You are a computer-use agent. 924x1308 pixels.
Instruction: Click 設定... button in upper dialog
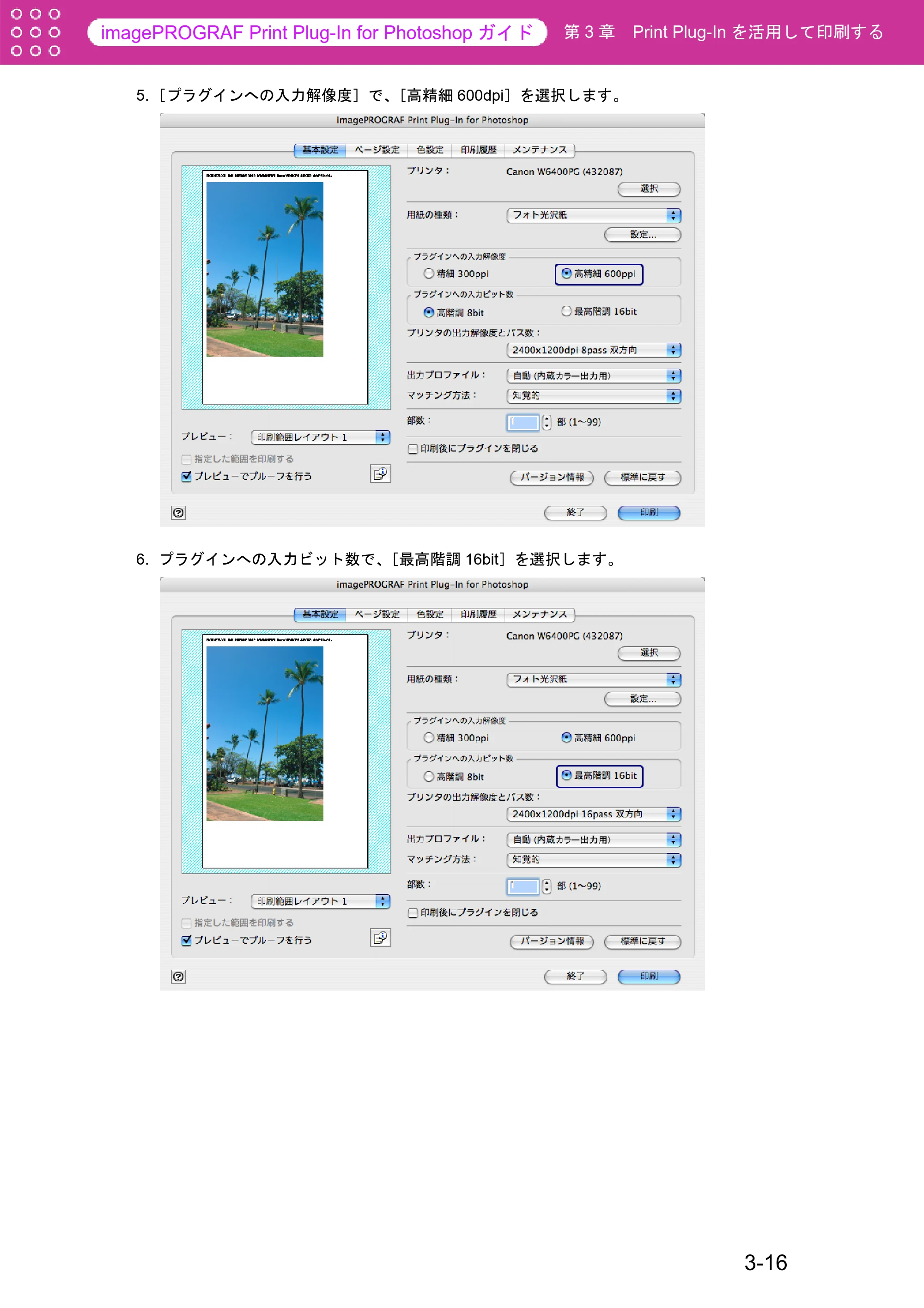(x=643, y=235)
